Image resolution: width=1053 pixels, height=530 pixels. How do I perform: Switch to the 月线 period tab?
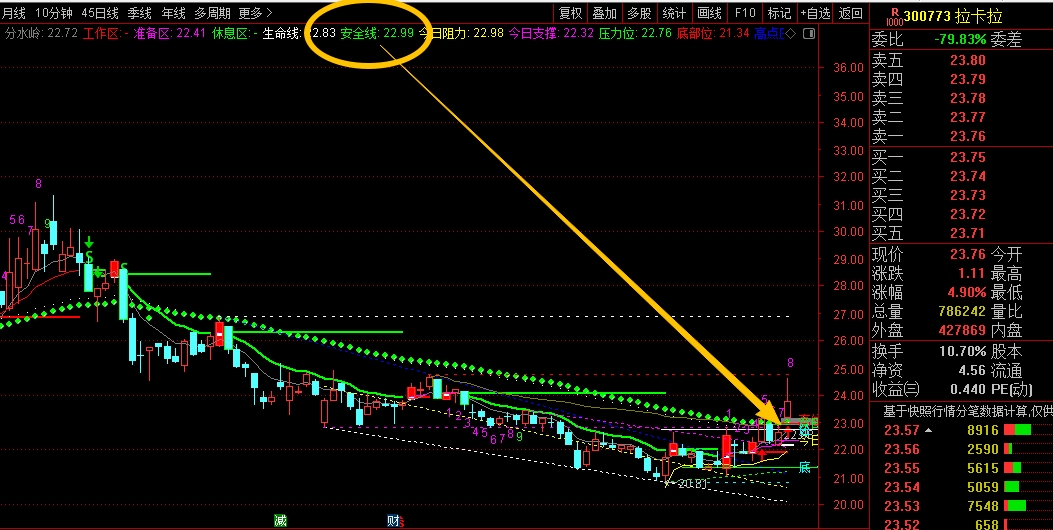coord(14,13)
